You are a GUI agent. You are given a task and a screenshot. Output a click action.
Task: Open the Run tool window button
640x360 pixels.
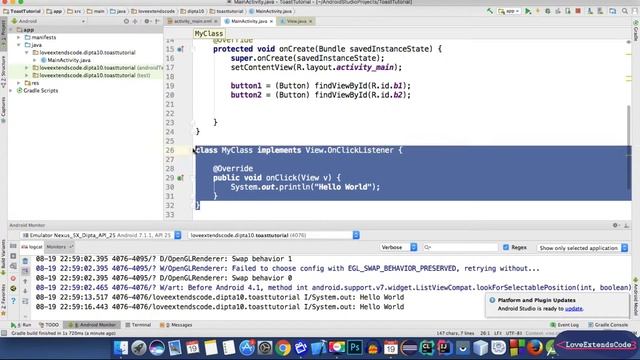(21, 325)
